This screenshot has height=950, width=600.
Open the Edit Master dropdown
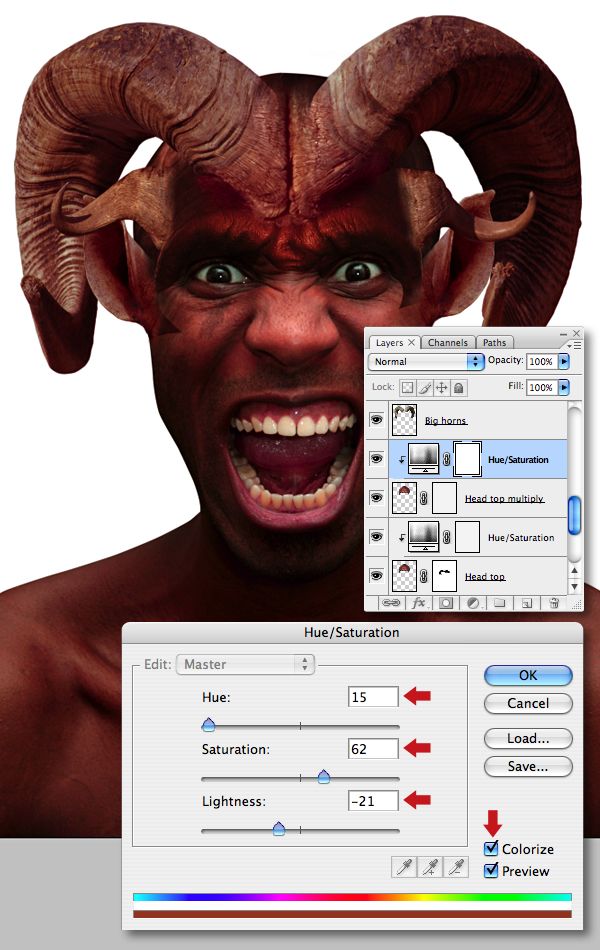click(245, 664)
